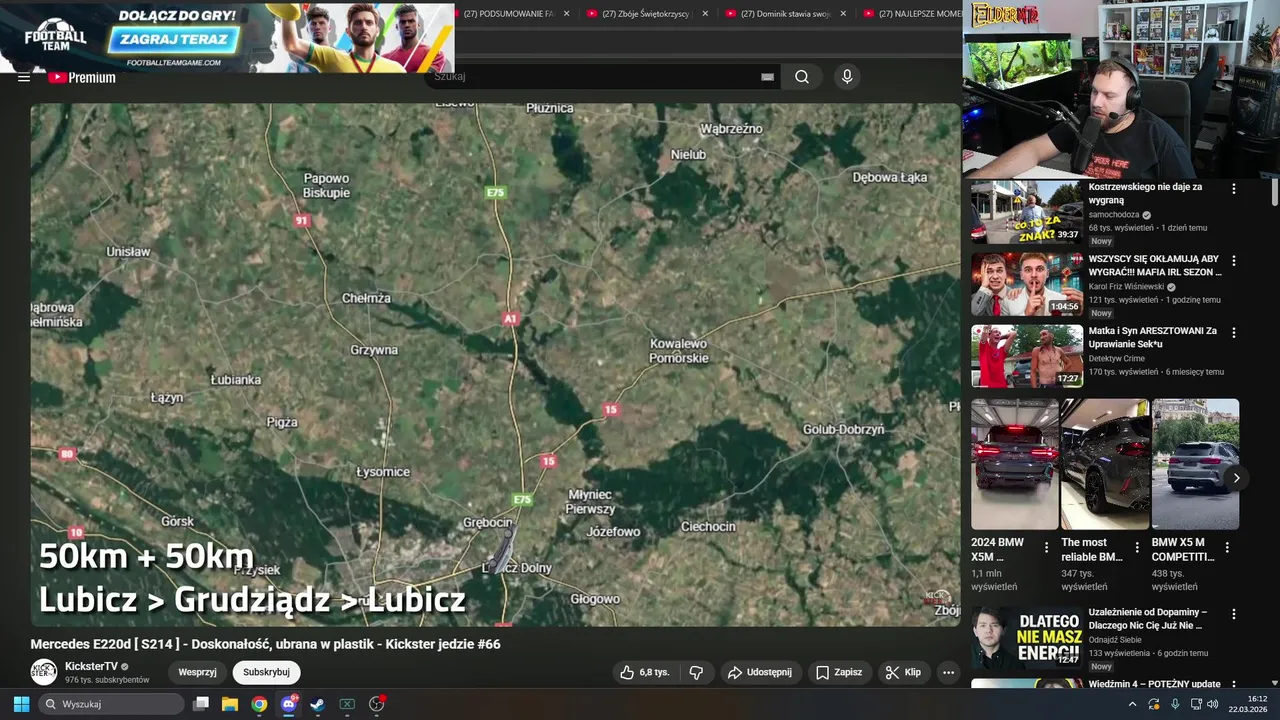This screenshot has width=1280, height=720.
Task: Open the Mafia IRL video thumbnail
Action: [x=1027, y=284]
